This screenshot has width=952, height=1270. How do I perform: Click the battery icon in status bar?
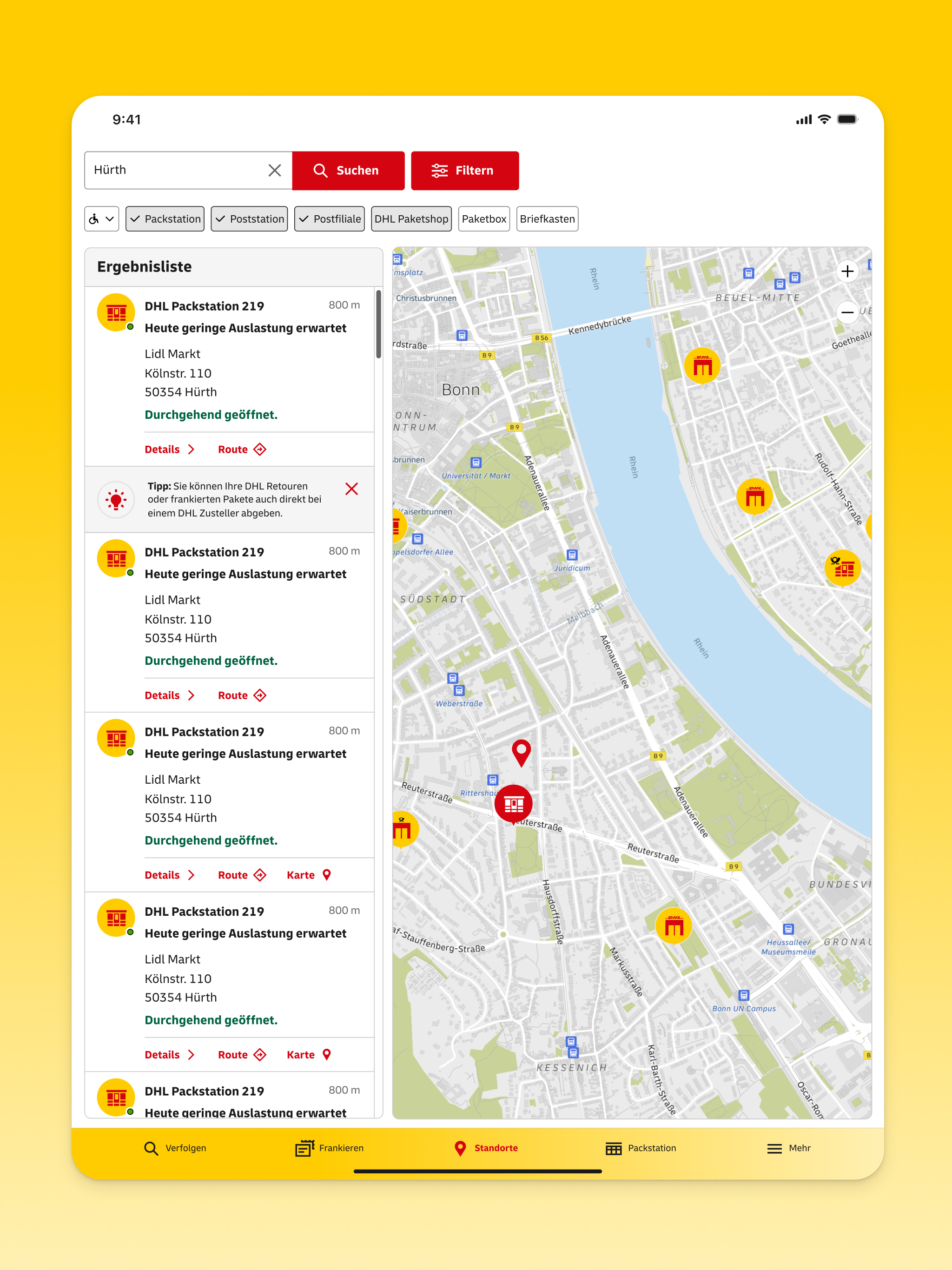click(x=847, y=119)
